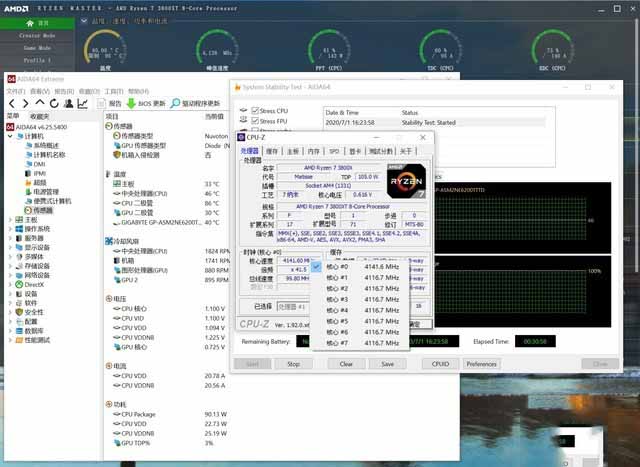Image resolution: width=640 pixels, height=467 pixels.
Task: Select Profile 1 in Ryzen Master
Action: pyautogui.click(x=37, y=60)
